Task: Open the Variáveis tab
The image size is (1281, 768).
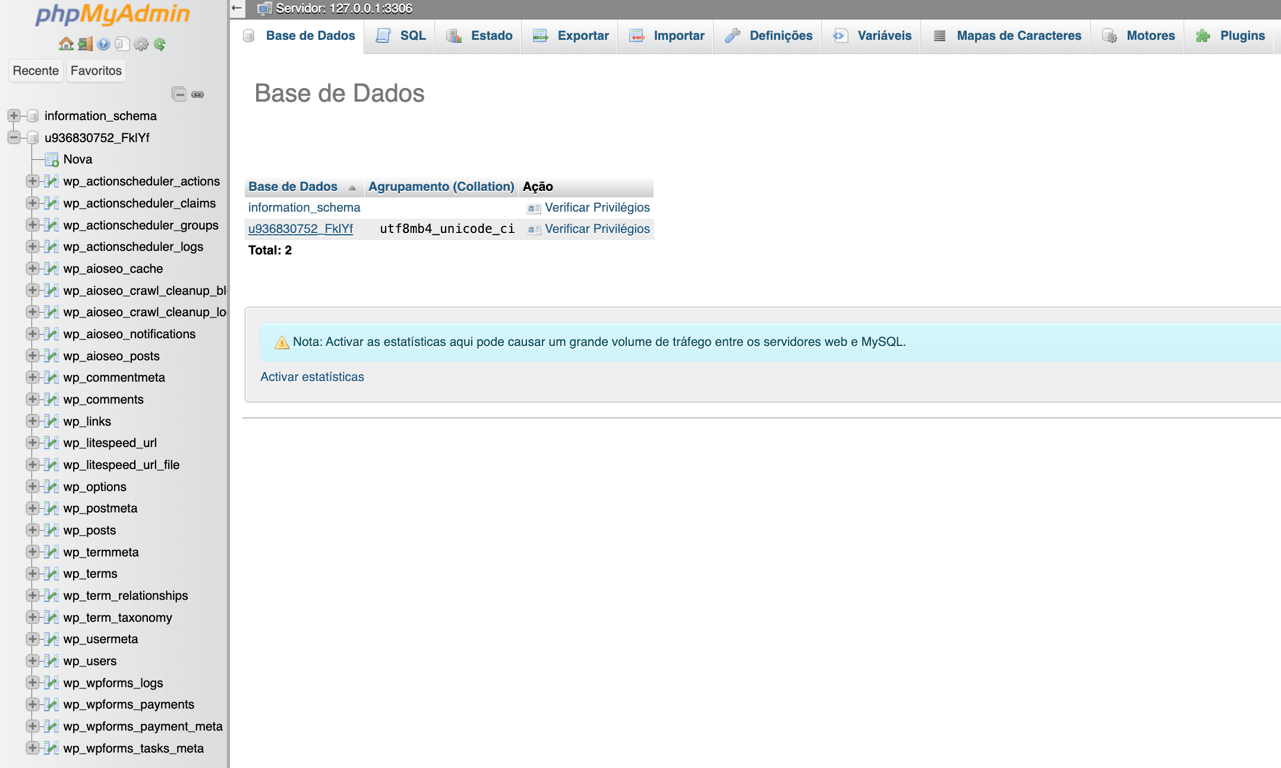Action: (872, 36)
